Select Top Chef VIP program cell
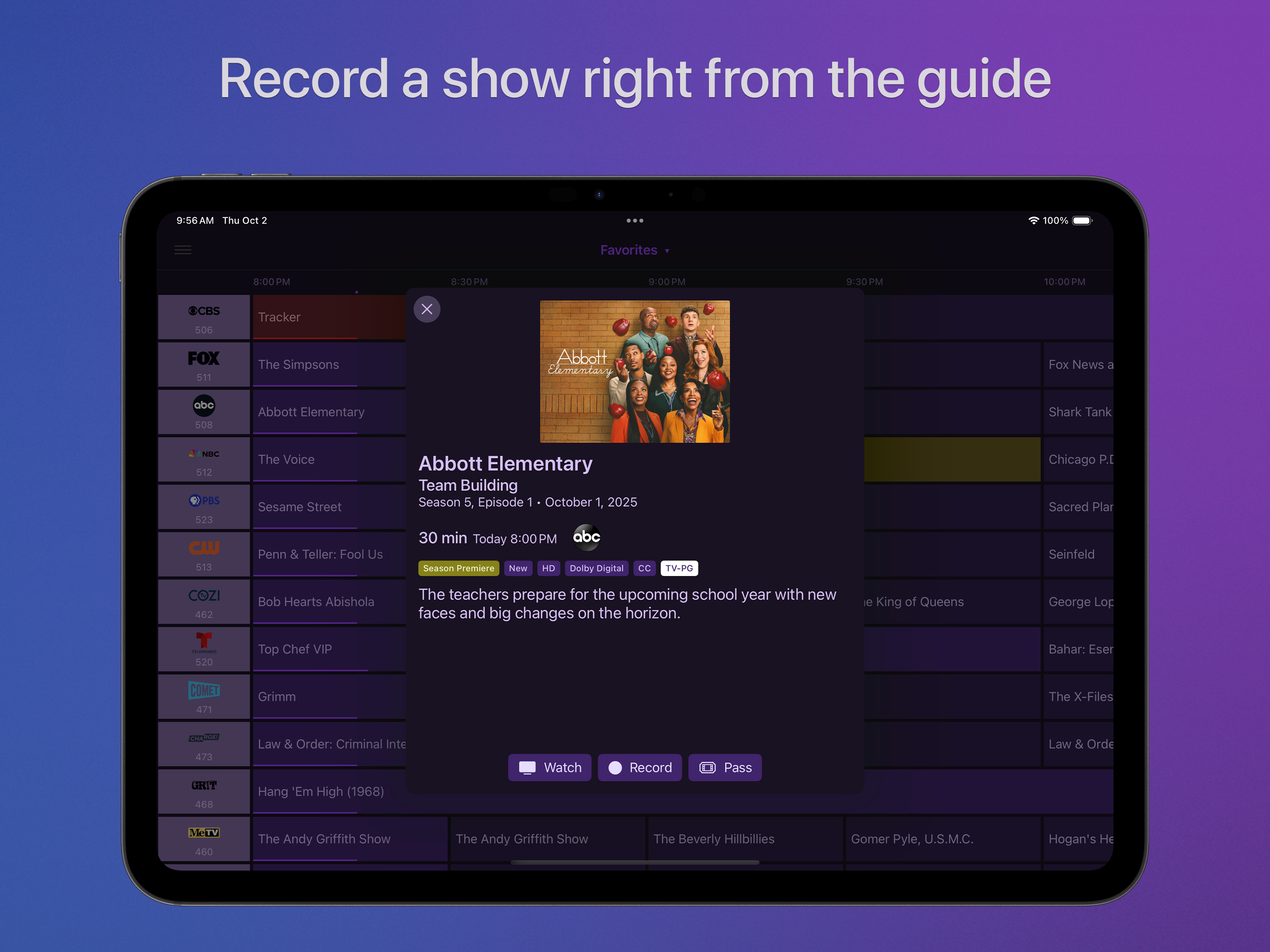This screenshot has width=1270, height=952. tap(329, 650)
